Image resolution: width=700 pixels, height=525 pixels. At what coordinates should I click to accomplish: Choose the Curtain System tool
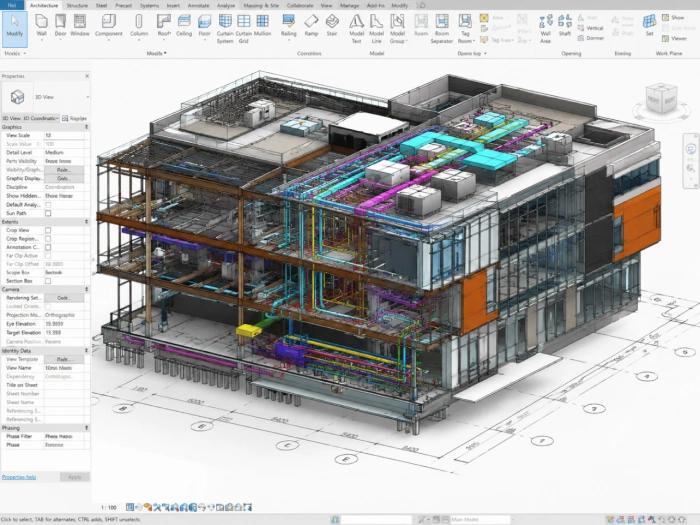click(x=225, y=29)
